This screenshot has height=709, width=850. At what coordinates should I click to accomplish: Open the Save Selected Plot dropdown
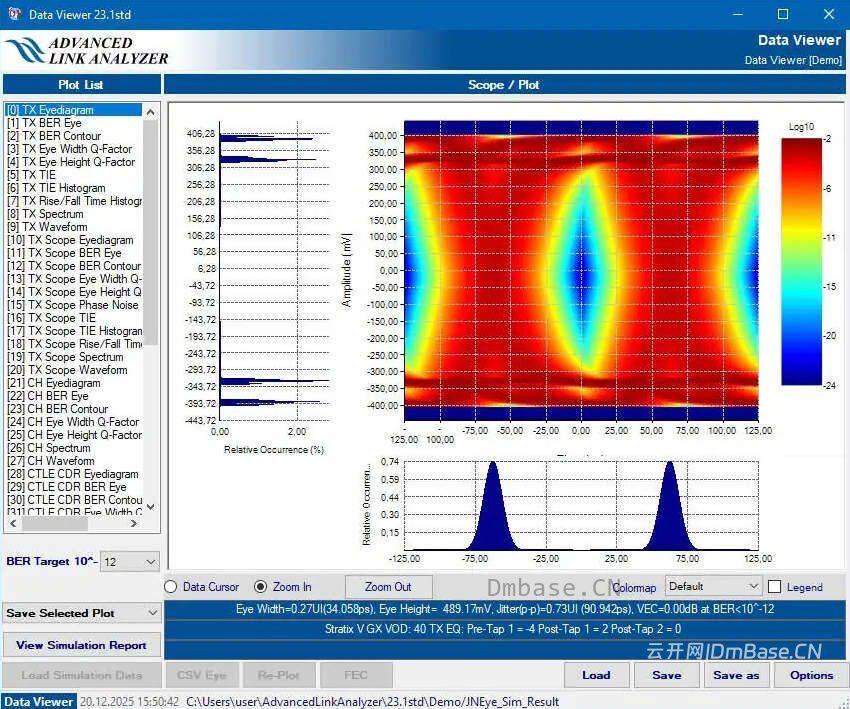pyautogui.click(x=81, y=613)
